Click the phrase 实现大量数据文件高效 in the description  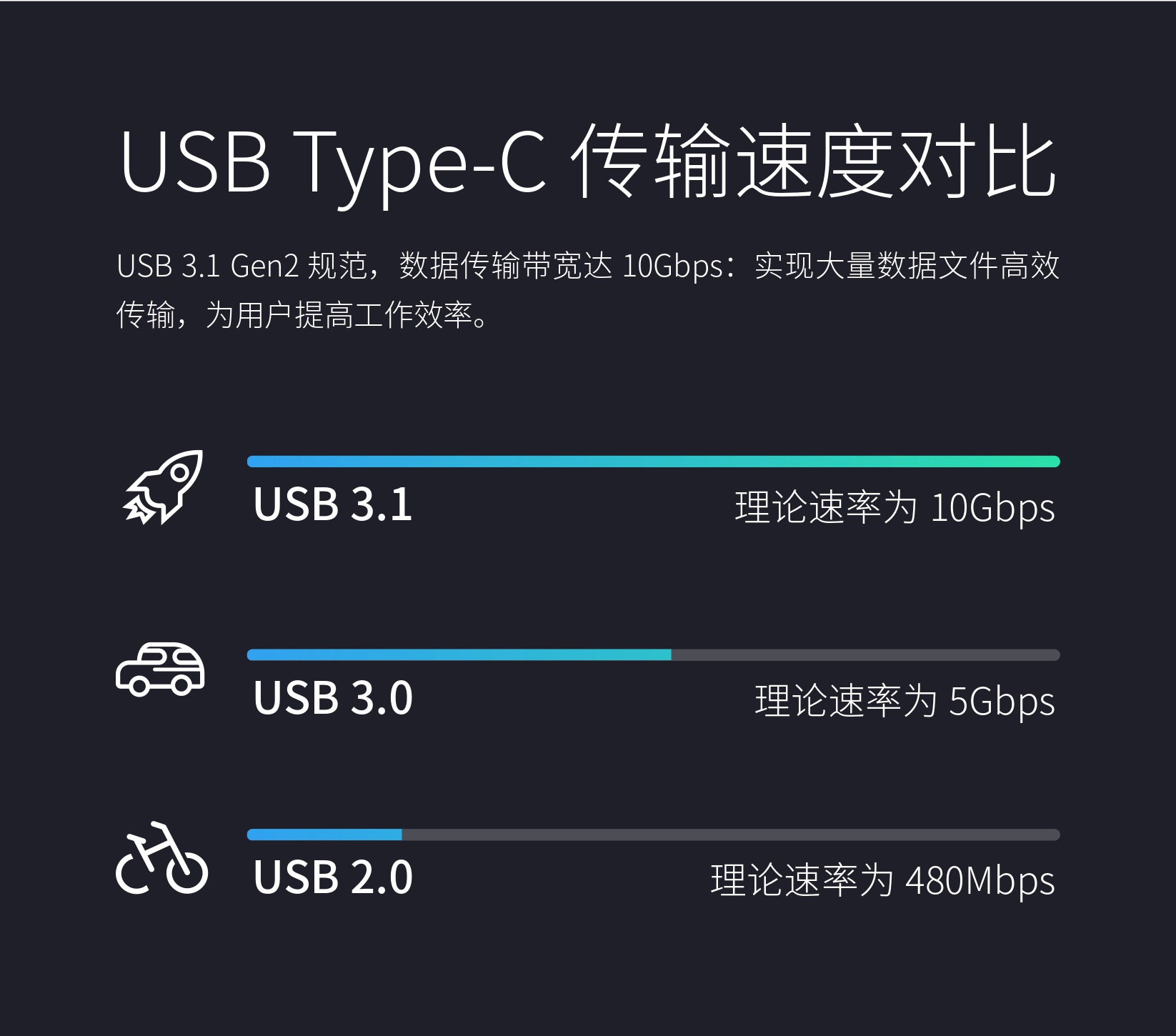[907, 267]
